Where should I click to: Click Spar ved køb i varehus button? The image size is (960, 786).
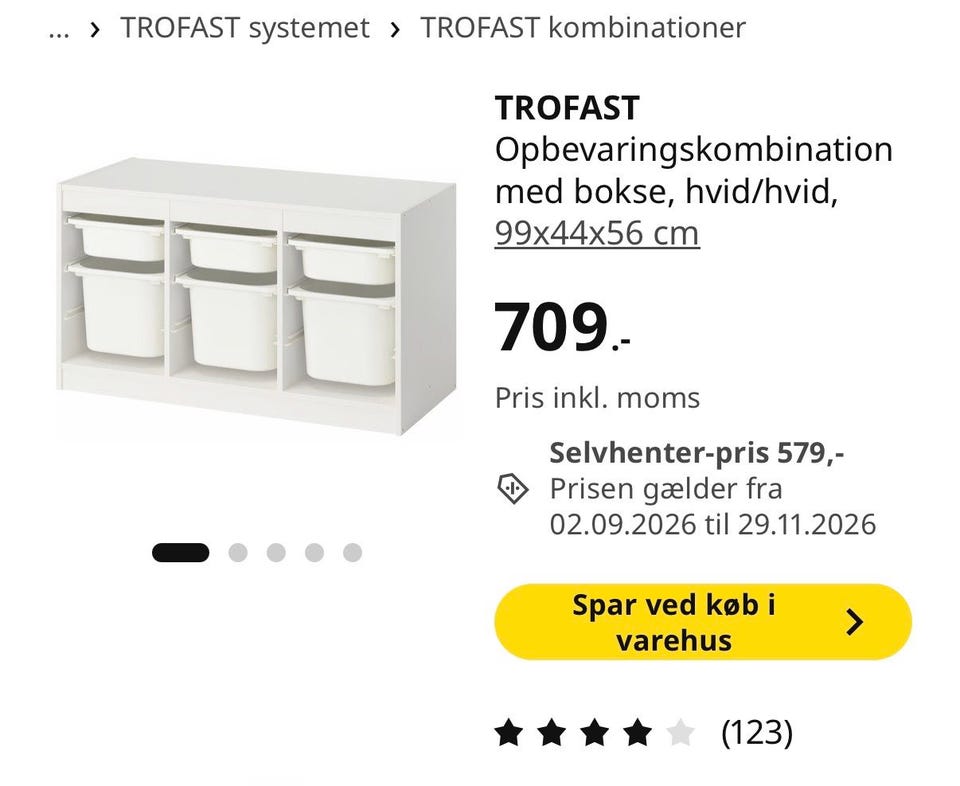(703, 622)
